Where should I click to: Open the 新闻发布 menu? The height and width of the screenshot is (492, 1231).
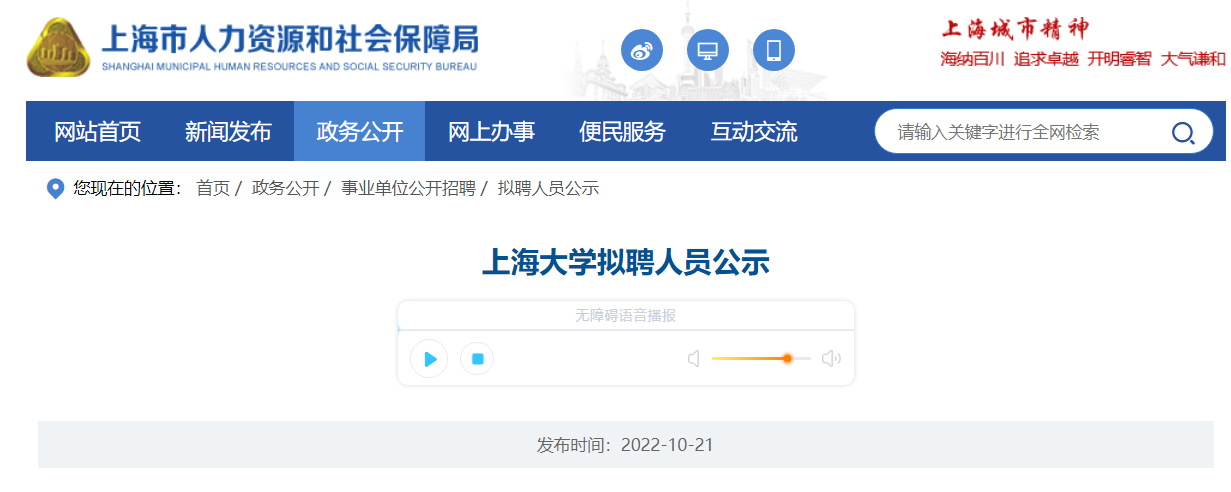click(228, 131)
